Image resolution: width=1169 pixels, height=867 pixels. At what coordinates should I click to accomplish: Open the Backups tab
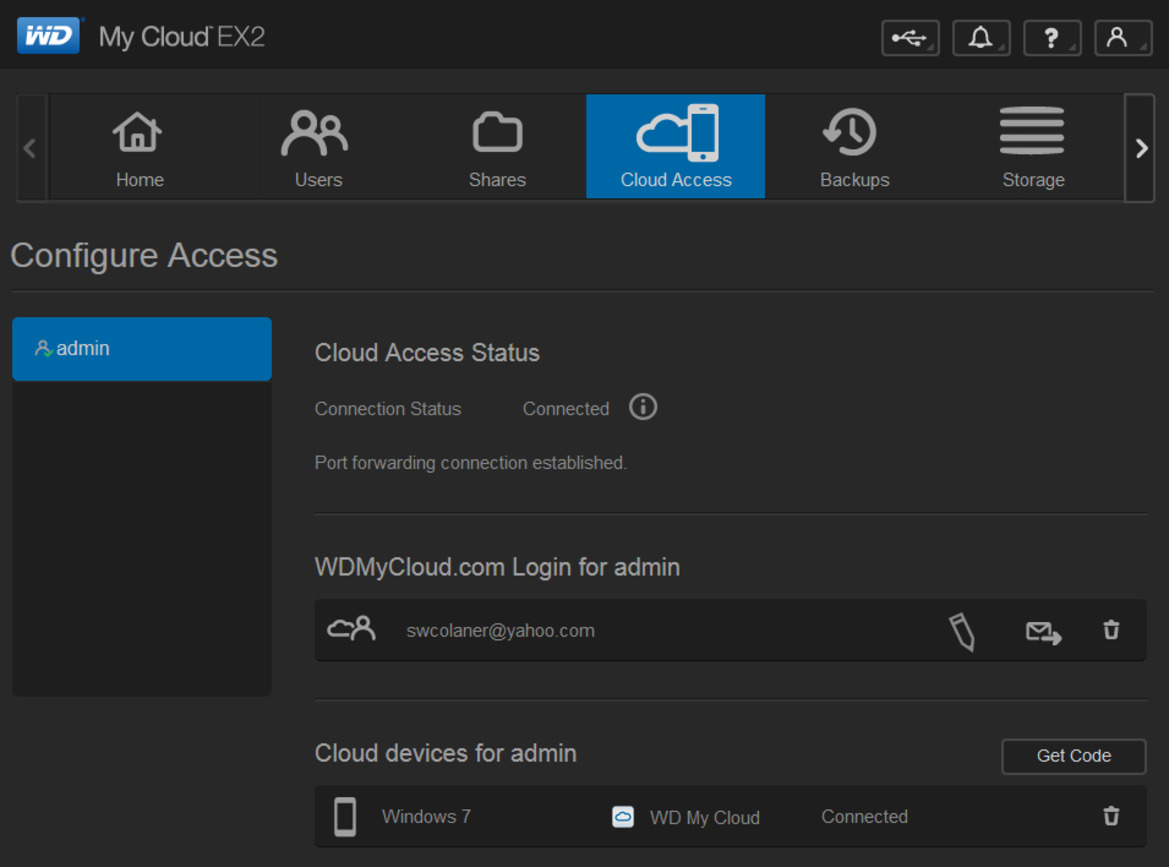[x=854, y=147]
